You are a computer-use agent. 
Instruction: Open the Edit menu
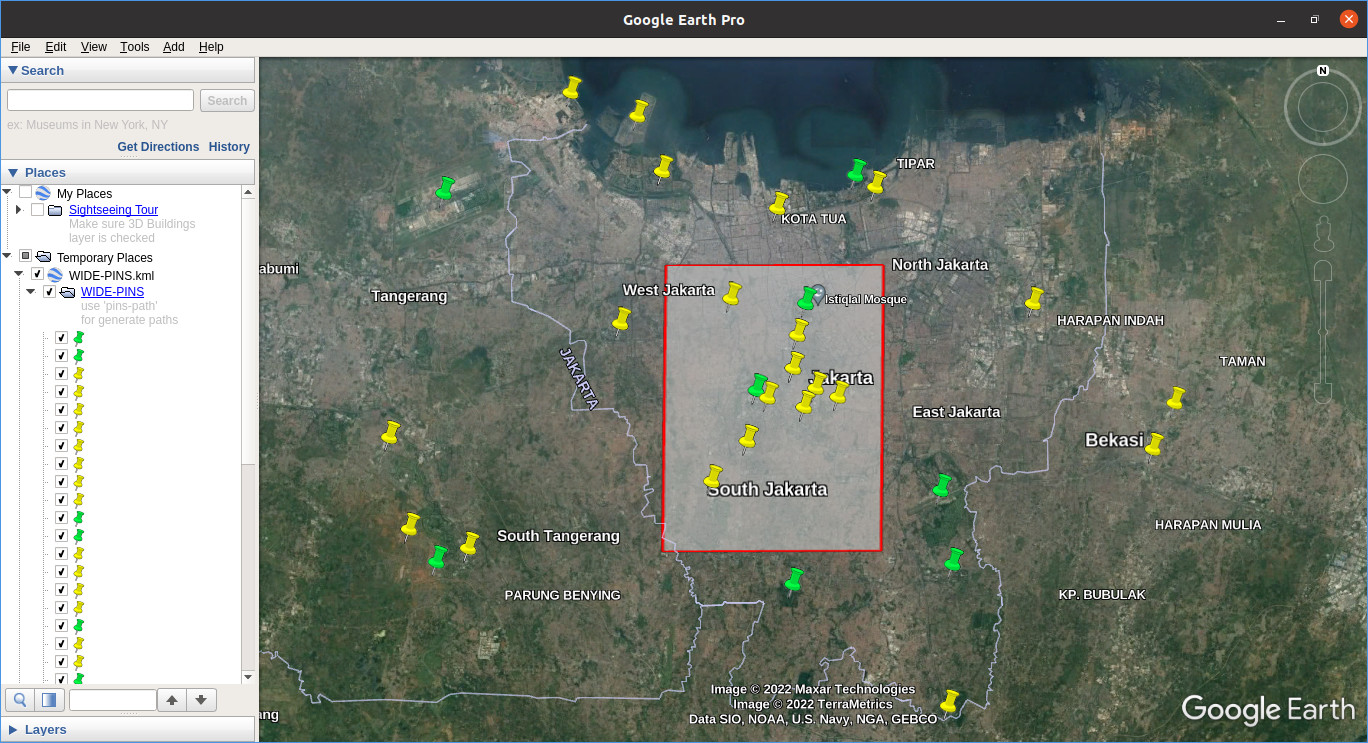55,47
